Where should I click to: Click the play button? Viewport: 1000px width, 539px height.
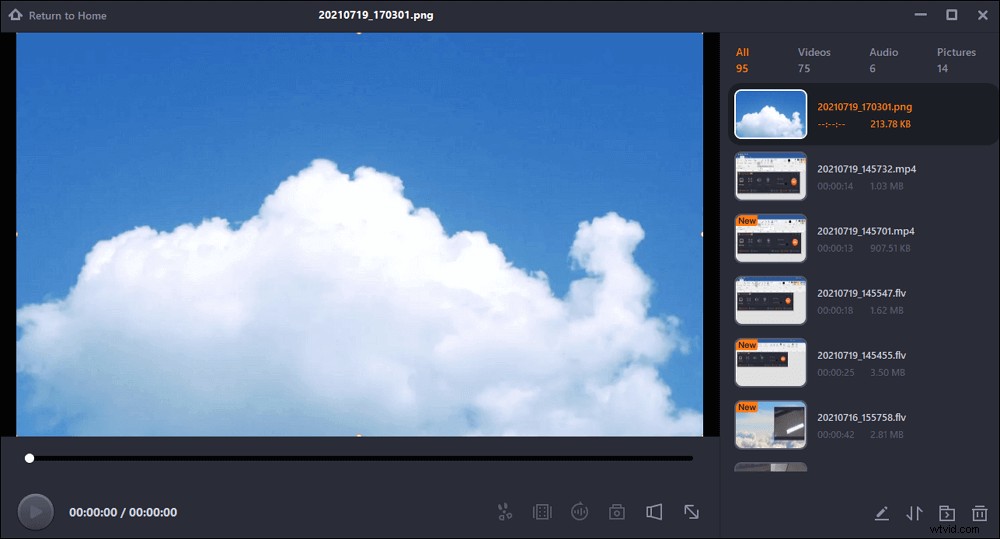pos(35,512)
